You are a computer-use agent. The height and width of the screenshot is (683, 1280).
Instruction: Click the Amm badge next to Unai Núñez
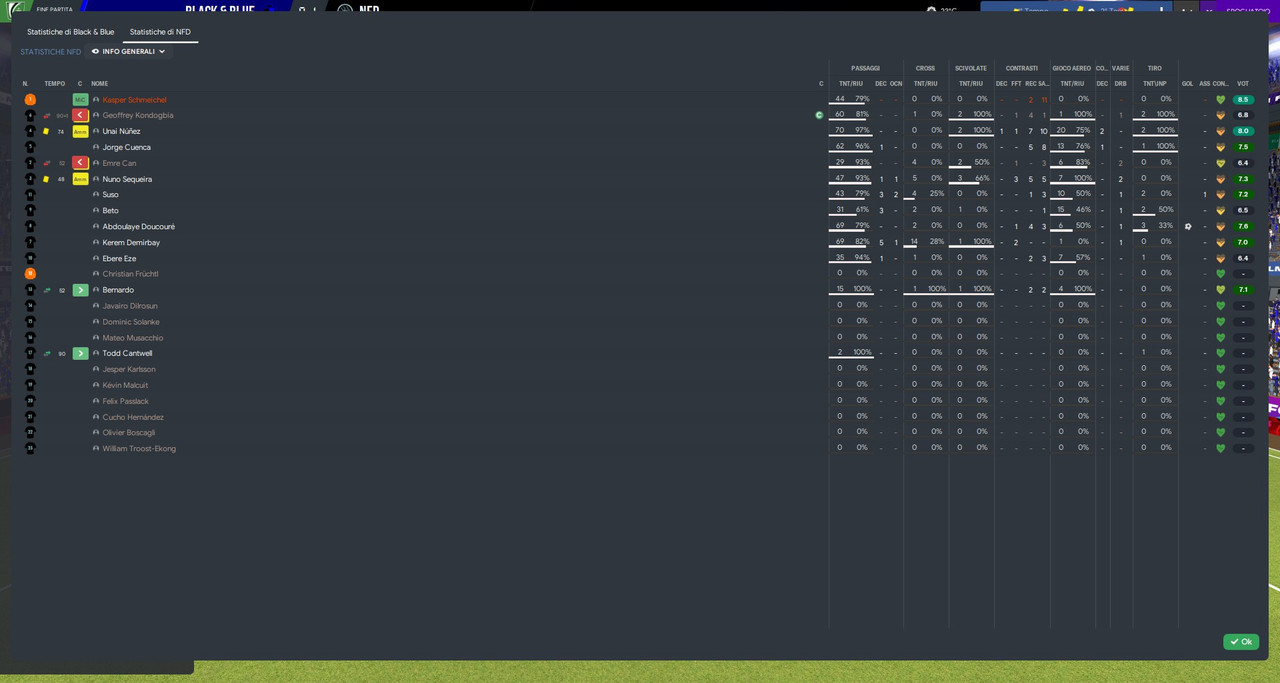[80, 132]
